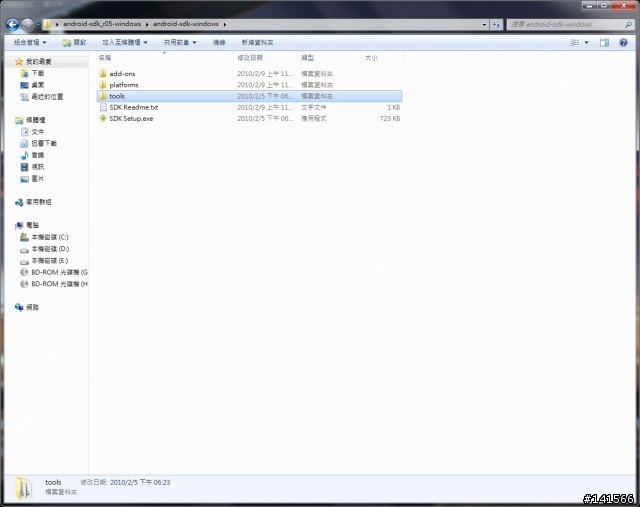Click the Homegroup icon in sidebar
The width and height of the screenshot is (640, 507).
click(x=19, y=202)
